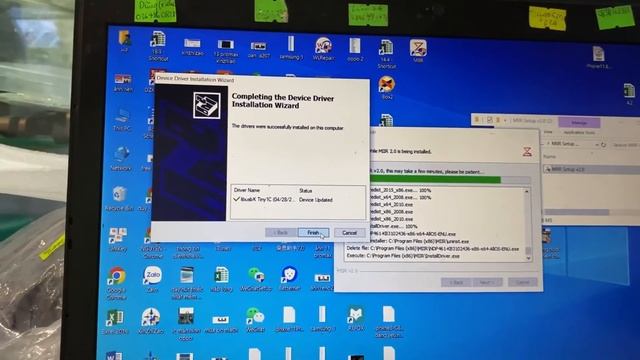Click the red hourglass icon in MSR installer

[527, 151]
